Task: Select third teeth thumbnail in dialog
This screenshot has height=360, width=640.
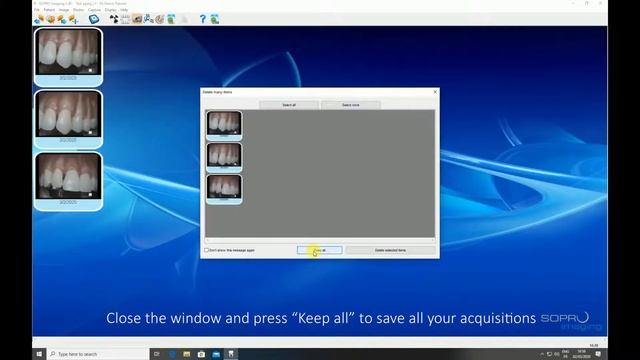Action: [x=224, y=189]
